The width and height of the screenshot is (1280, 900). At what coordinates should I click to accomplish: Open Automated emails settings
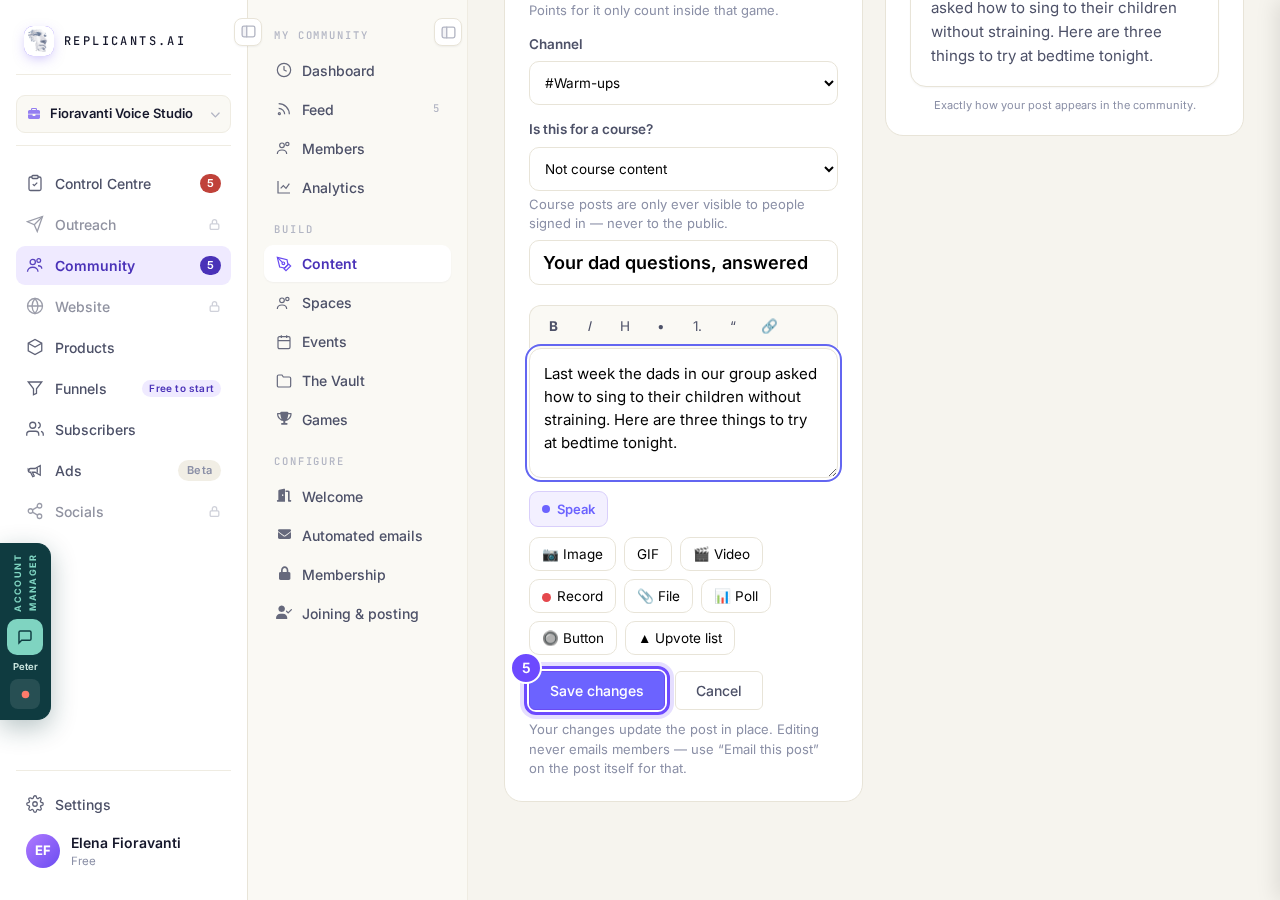point(357,536)
